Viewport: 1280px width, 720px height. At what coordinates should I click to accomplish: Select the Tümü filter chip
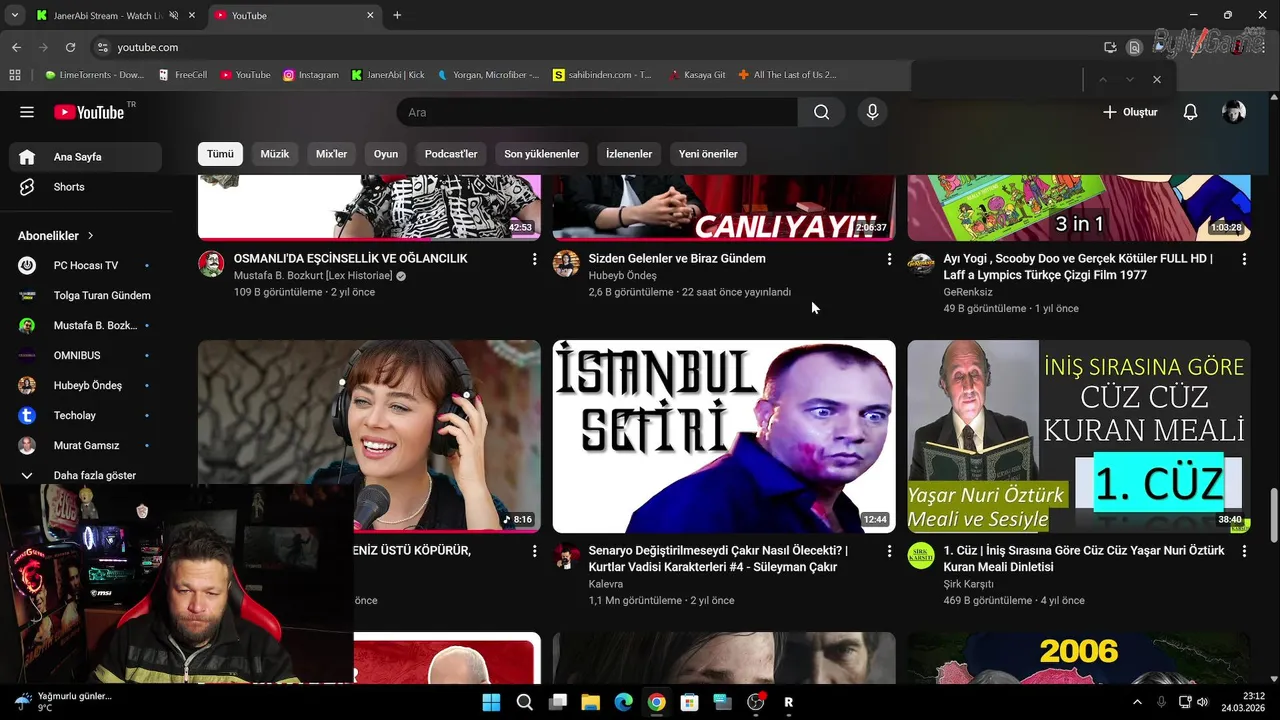220,154
